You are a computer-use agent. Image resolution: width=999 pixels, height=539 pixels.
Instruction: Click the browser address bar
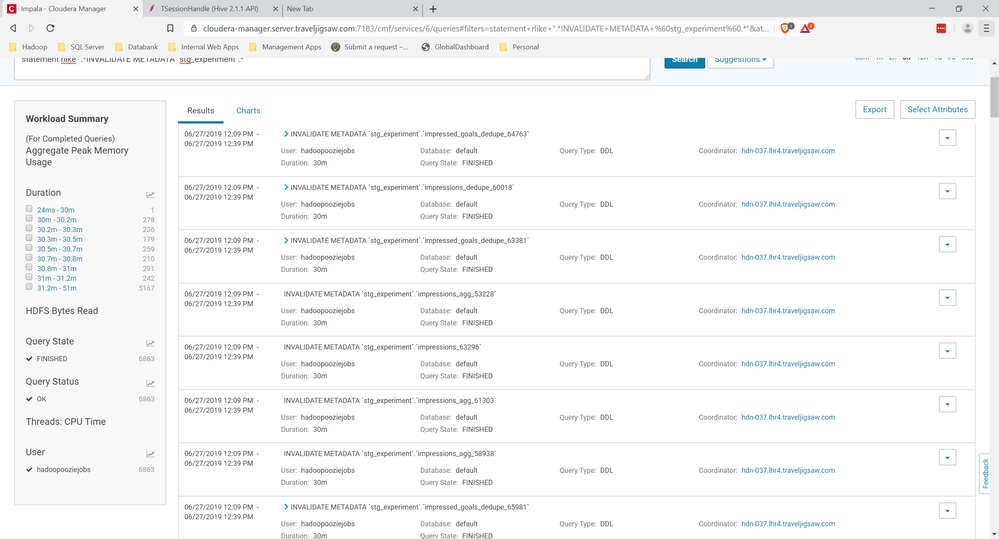[x=484, y=28]
